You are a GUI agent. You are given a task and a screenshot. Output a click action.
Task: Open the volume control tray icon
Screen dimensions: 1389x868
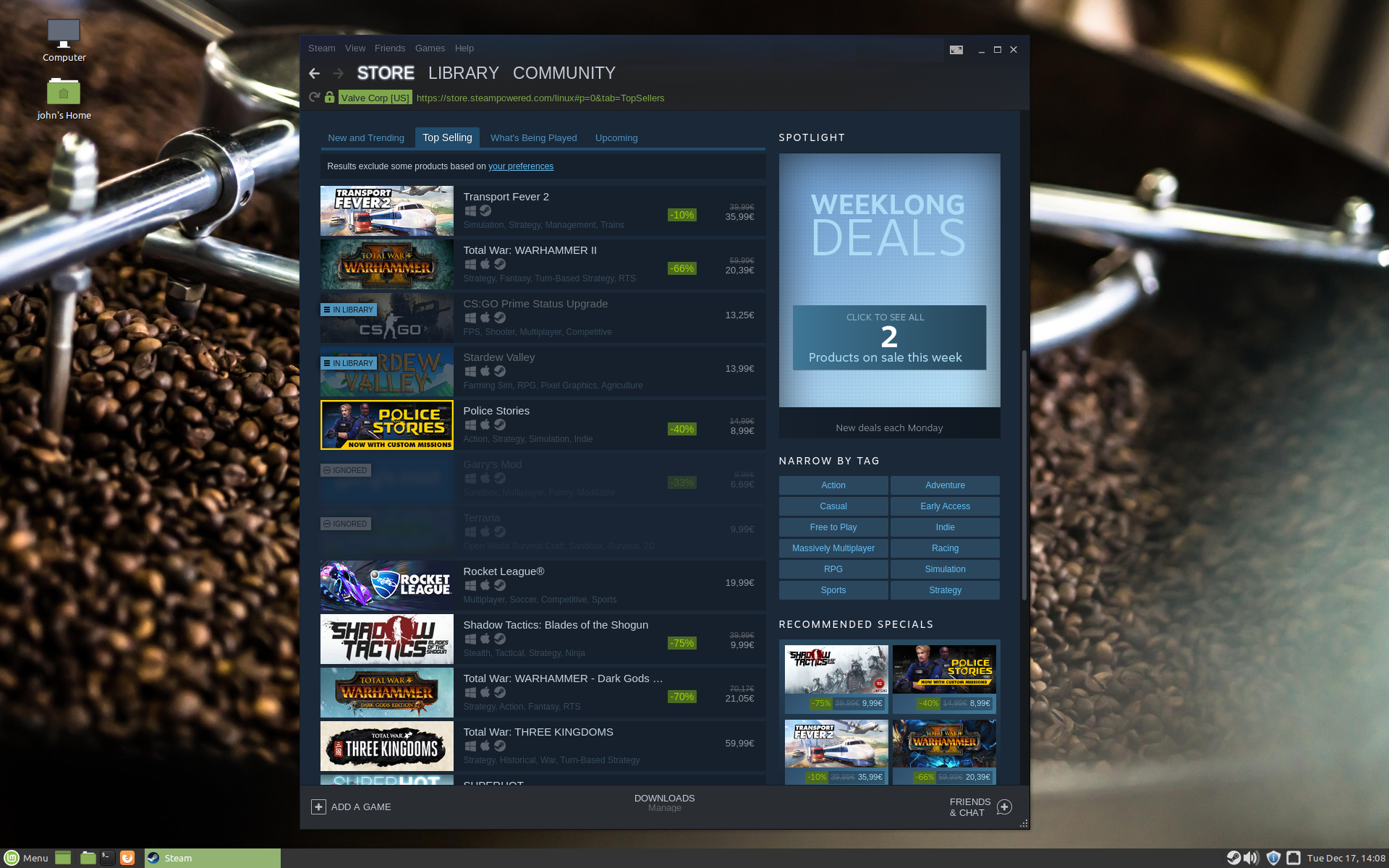pos(1252,858)
